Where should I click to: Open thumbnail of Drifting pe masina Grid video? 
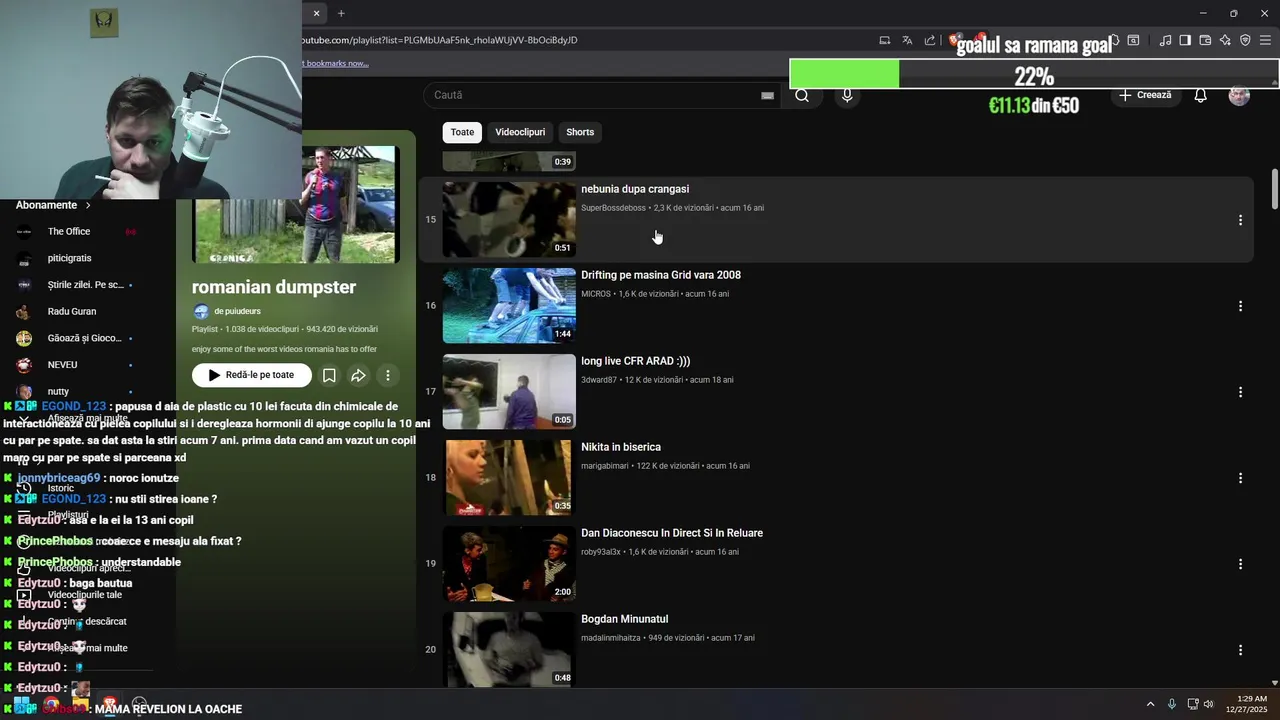(x=509, y=305)
